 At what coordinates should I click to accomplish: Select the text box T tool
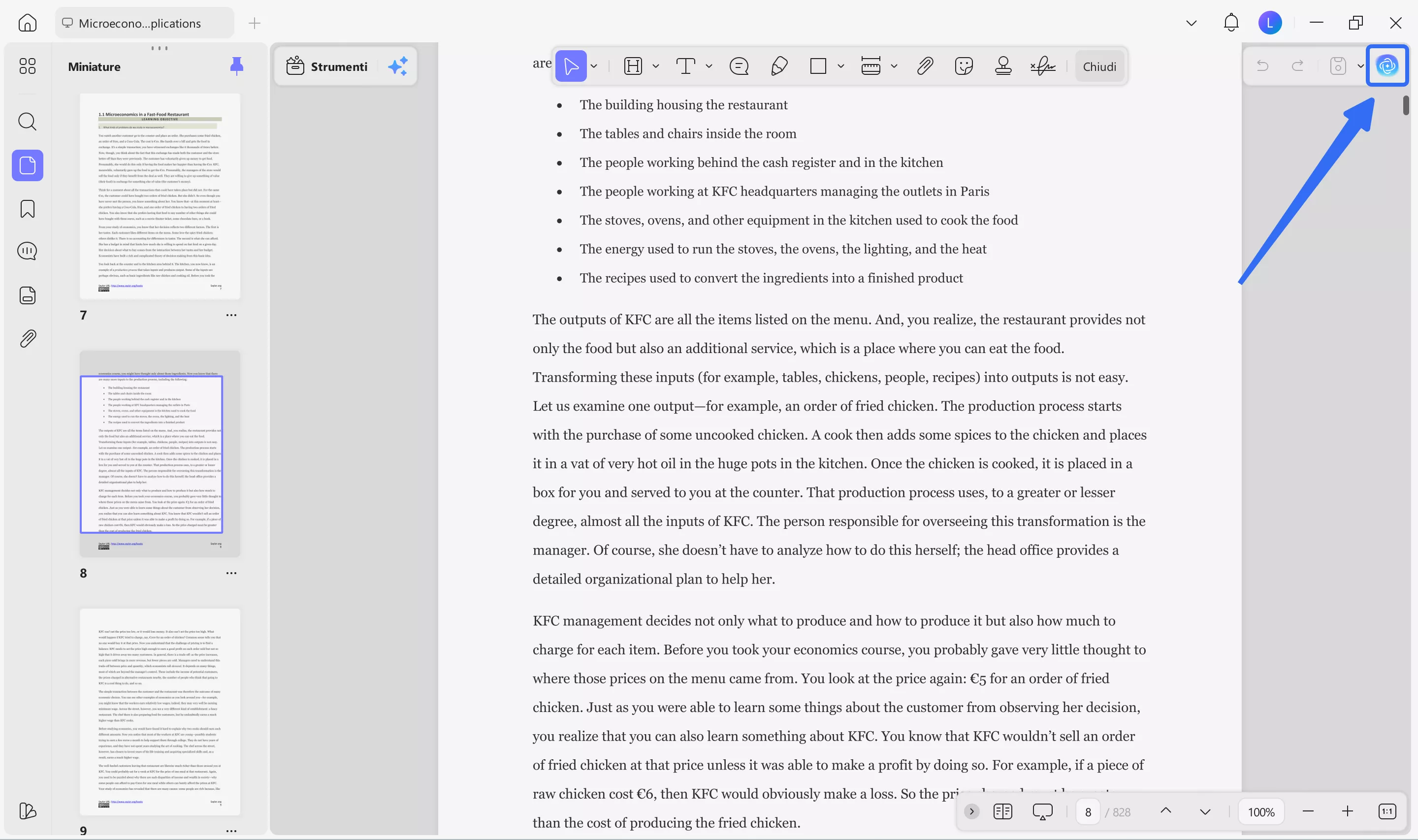click(686, 66)
